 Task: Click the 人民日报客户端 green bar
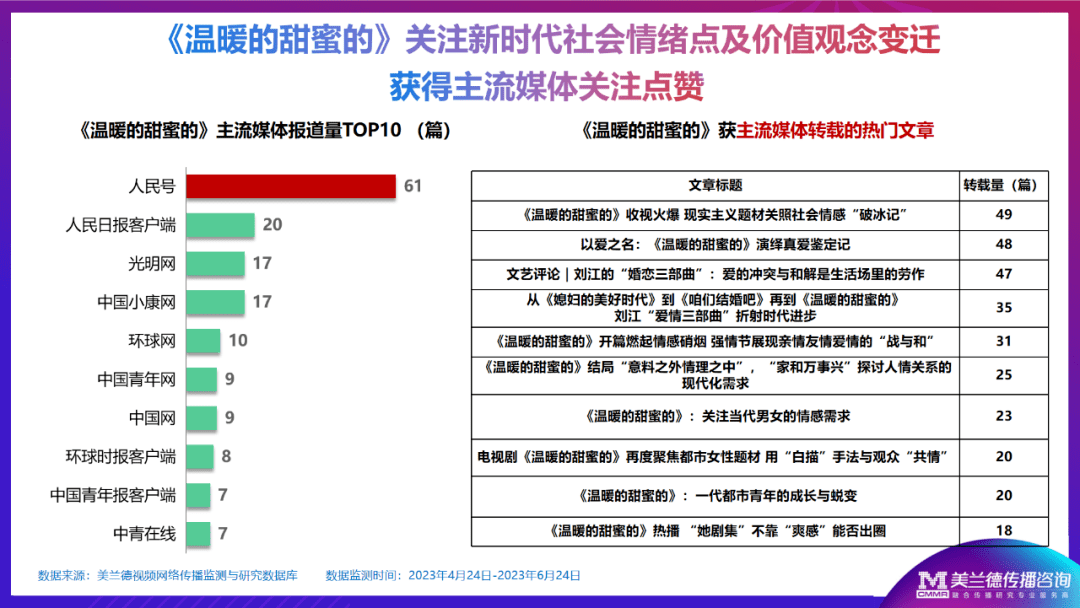[x=220, y=224]
